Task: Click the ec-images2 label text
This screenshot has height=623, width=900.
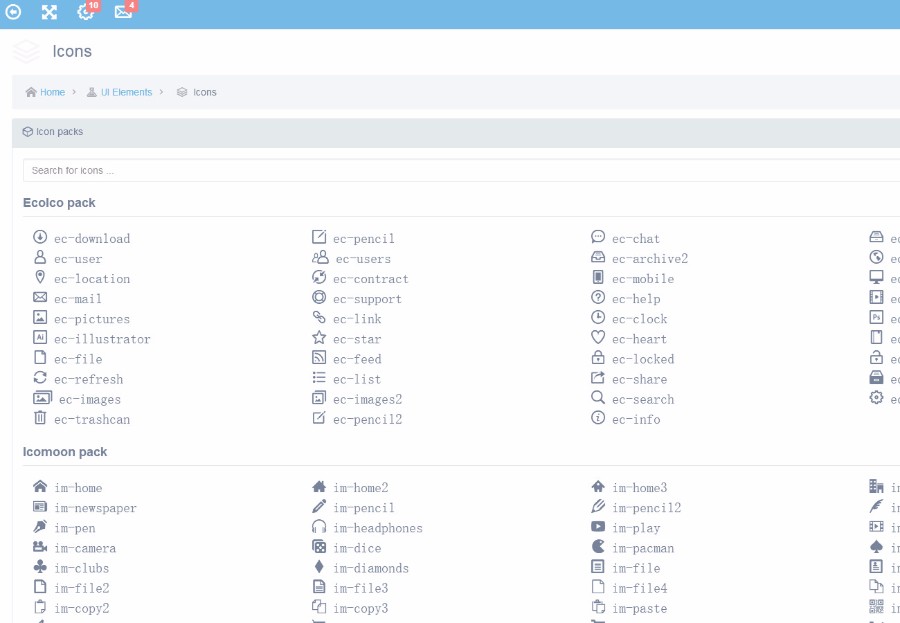Action: click(x=367, y=400)
